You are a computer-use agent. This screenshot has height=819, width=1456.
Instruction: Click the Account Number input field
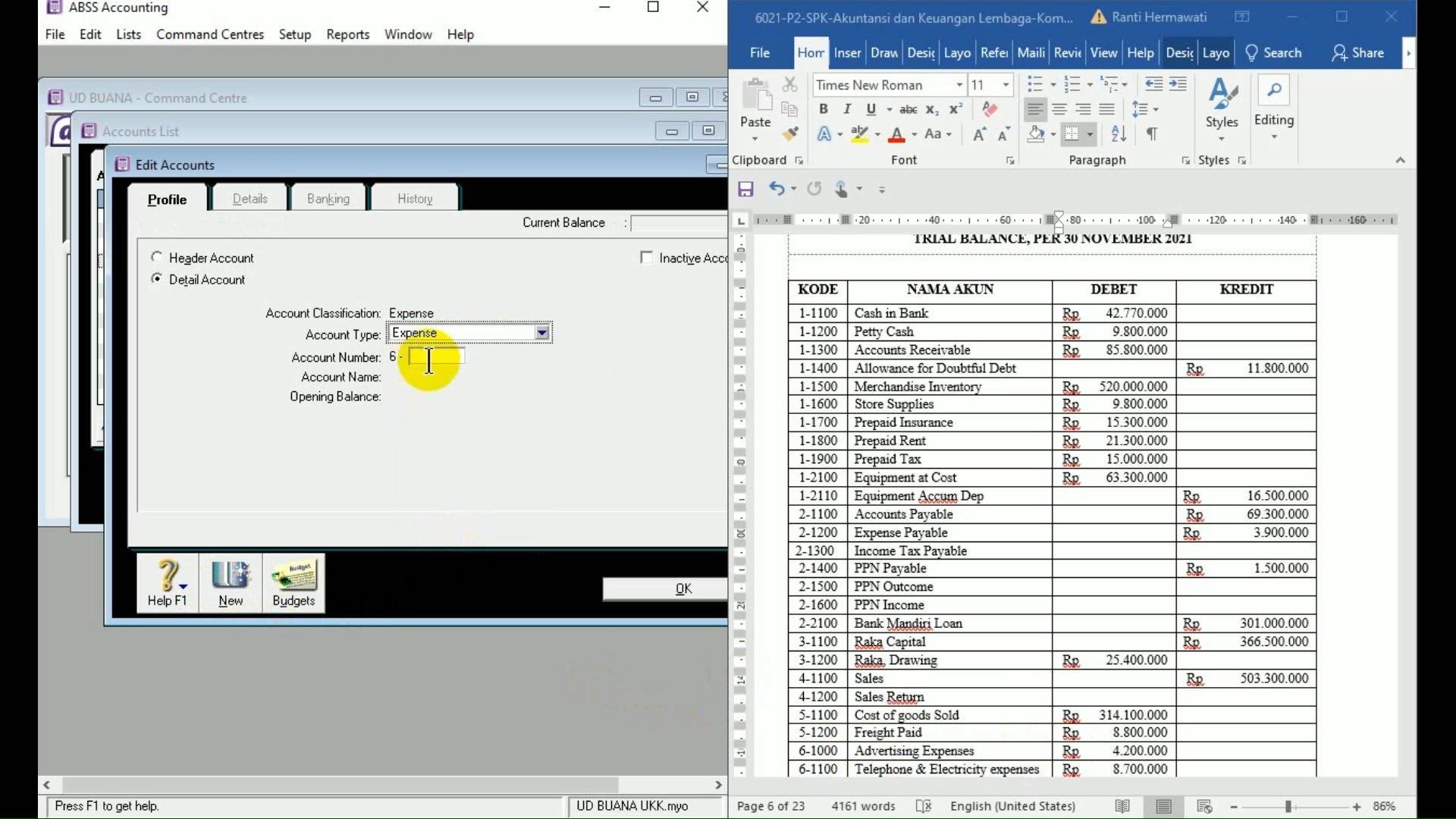coord(436,356)
